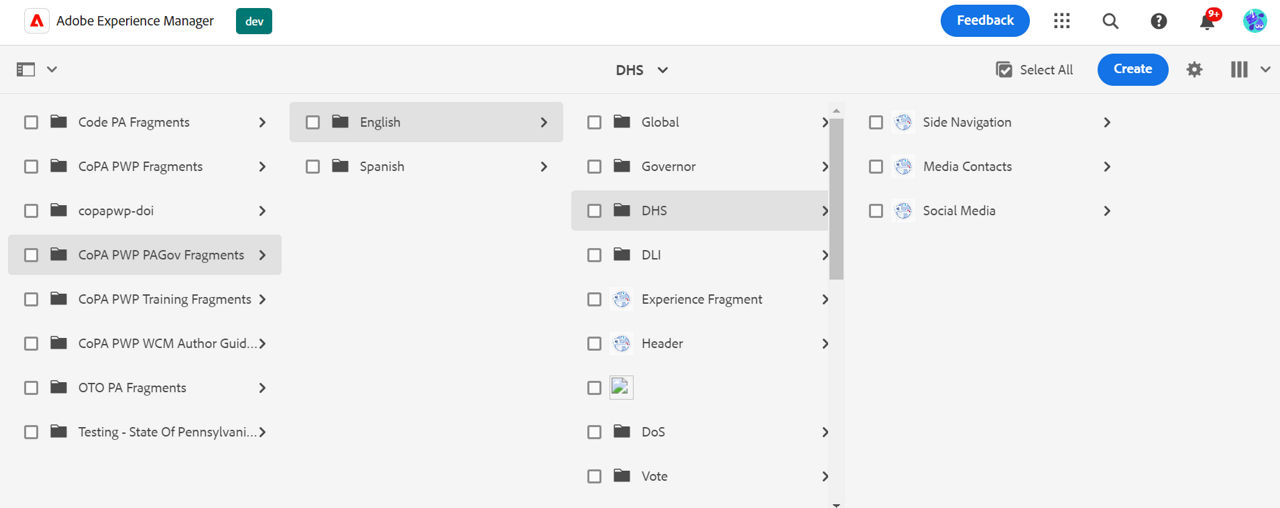The image size is (1280, 508).
Task: Open the user profile avatar
Action: [x=1255, y=21]
